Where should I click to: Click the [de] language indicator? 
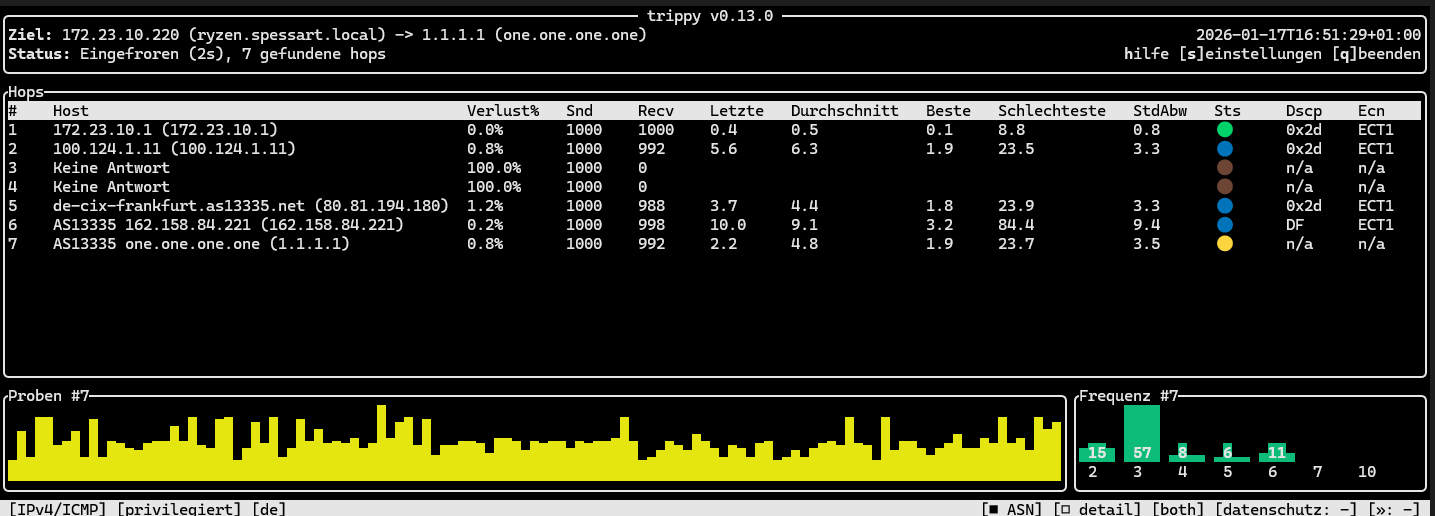[x=269, y=509]
